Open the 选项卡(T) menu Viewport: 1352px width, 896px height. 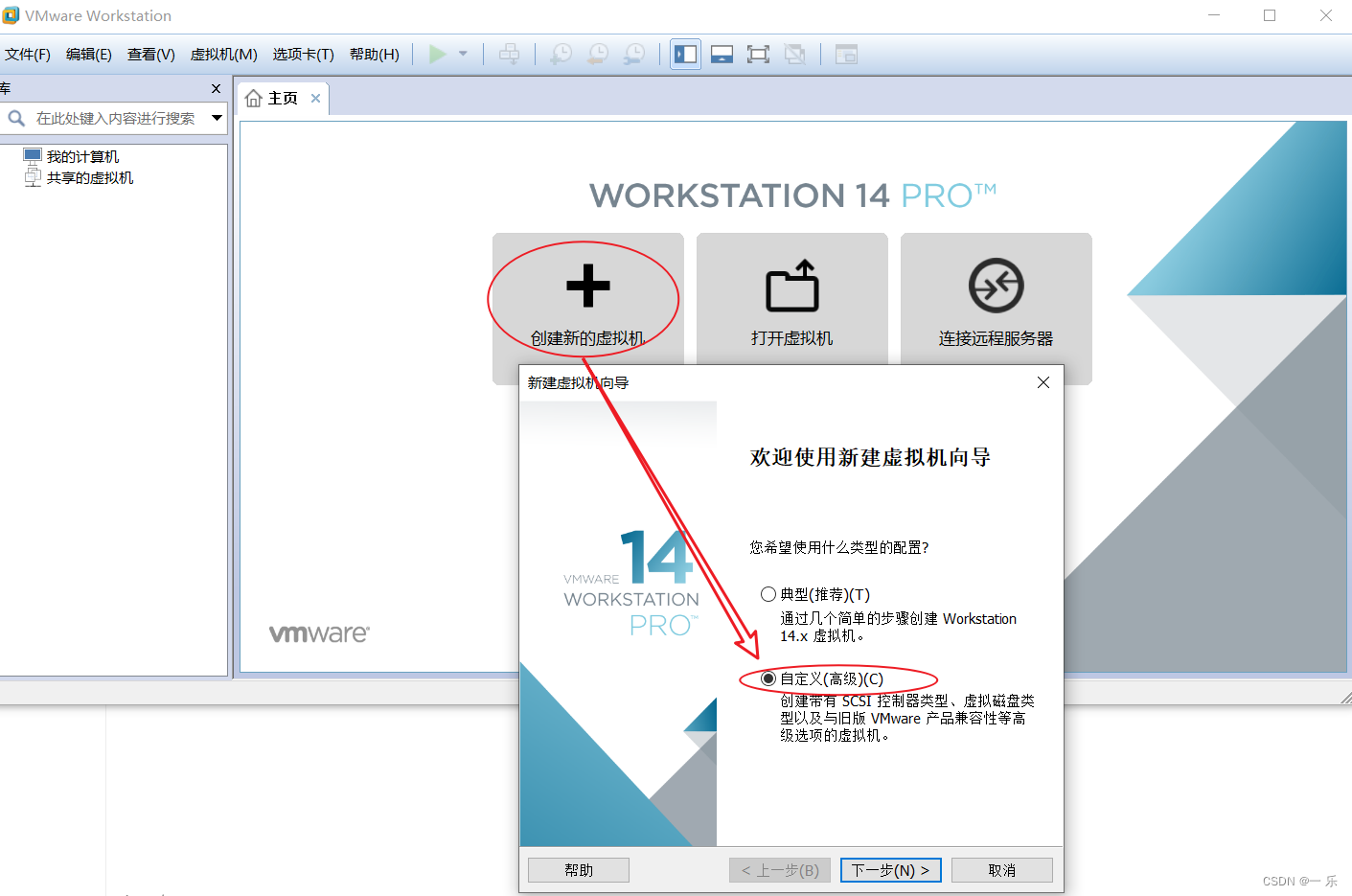click(304, 55)
